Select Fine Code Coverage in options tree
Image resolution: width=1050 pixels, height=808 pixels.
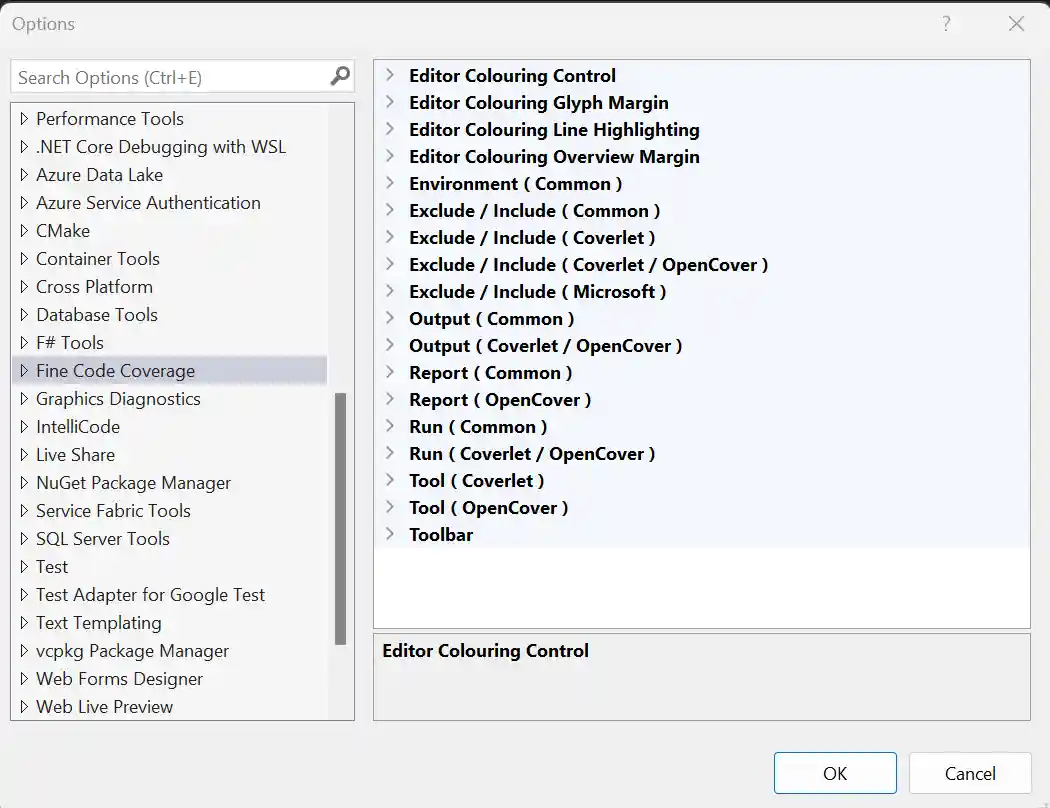coord(115,370)
